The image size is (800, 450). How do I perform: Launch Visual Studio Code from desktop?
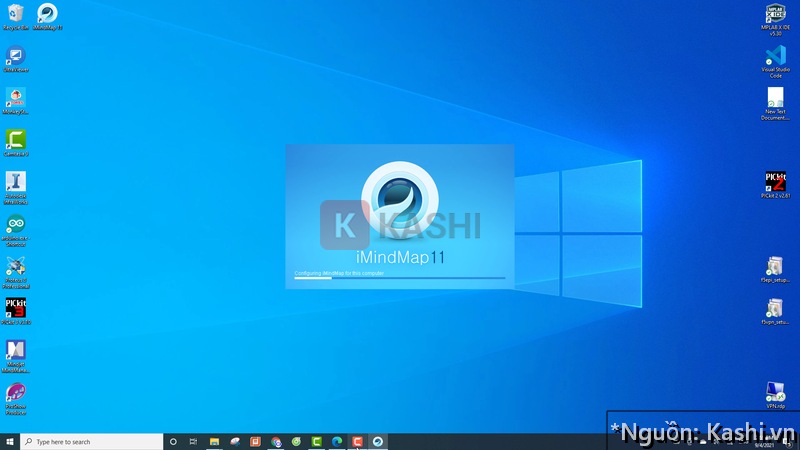tap(775, 56)
